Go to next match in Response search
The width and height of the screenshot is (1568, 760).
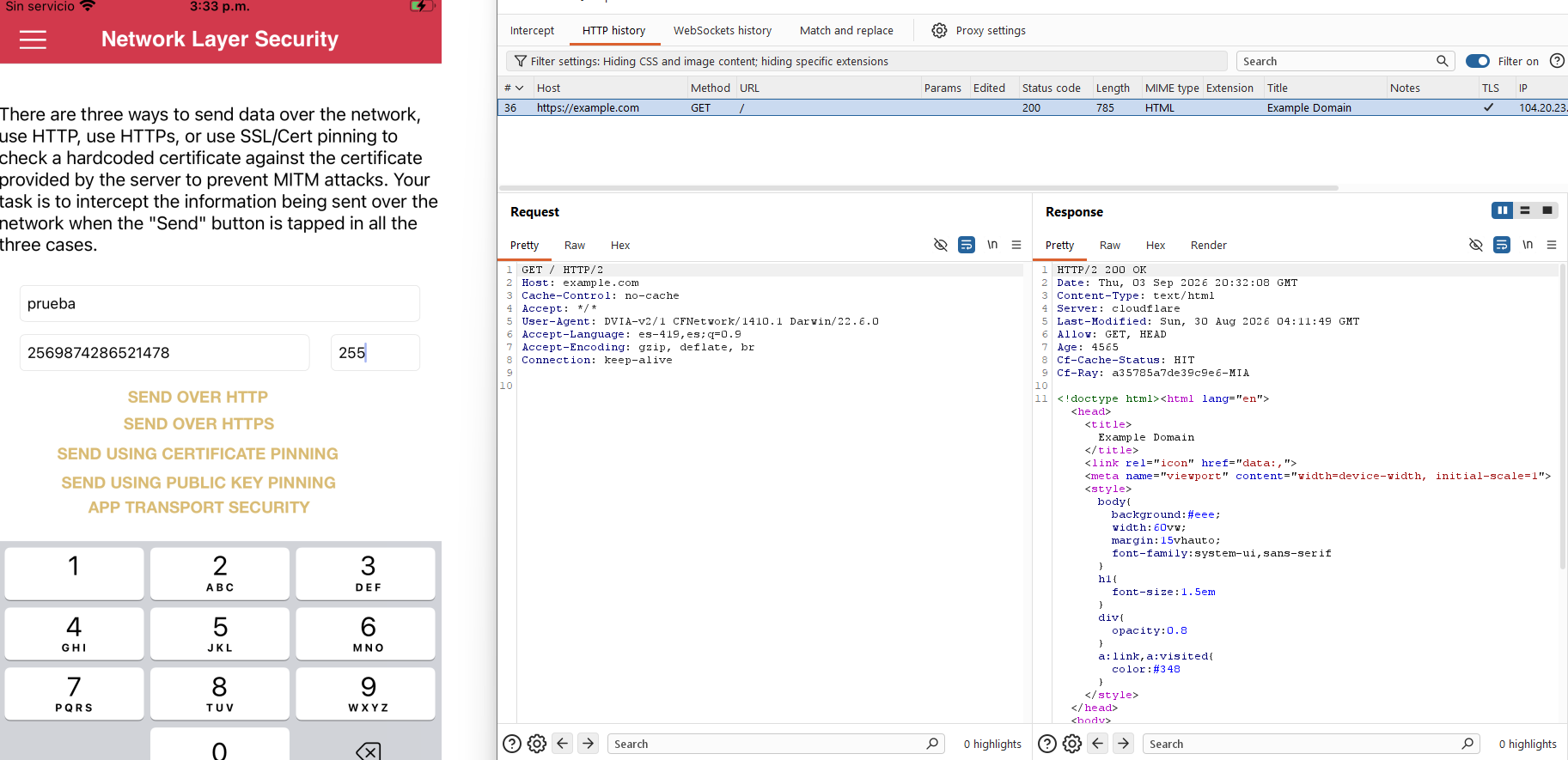coord(1124,744)
